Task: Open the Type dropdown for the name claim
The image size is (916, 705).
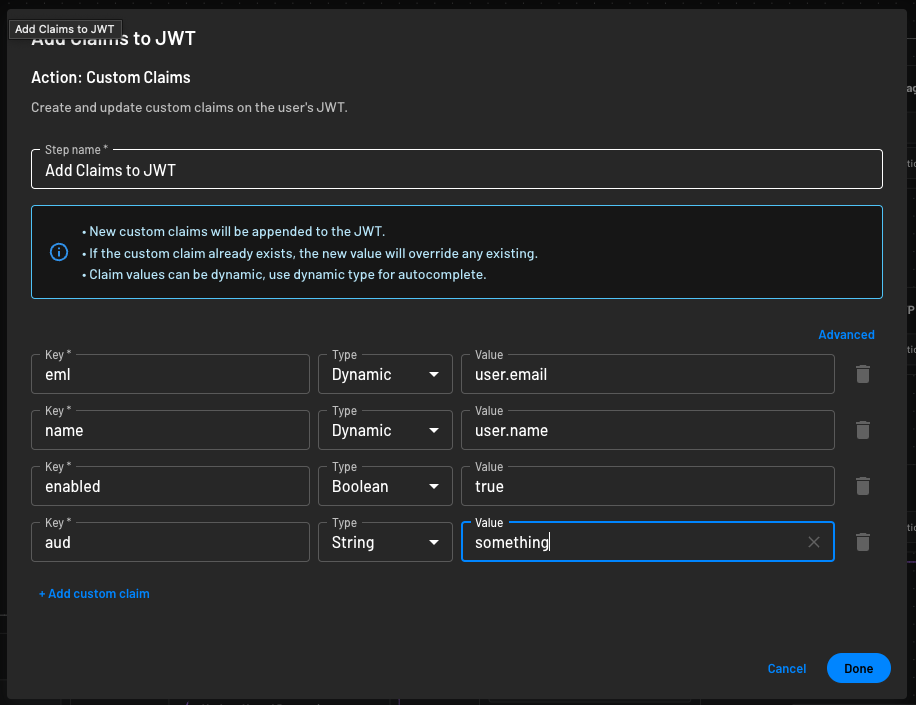Action: tap(385, 430)
